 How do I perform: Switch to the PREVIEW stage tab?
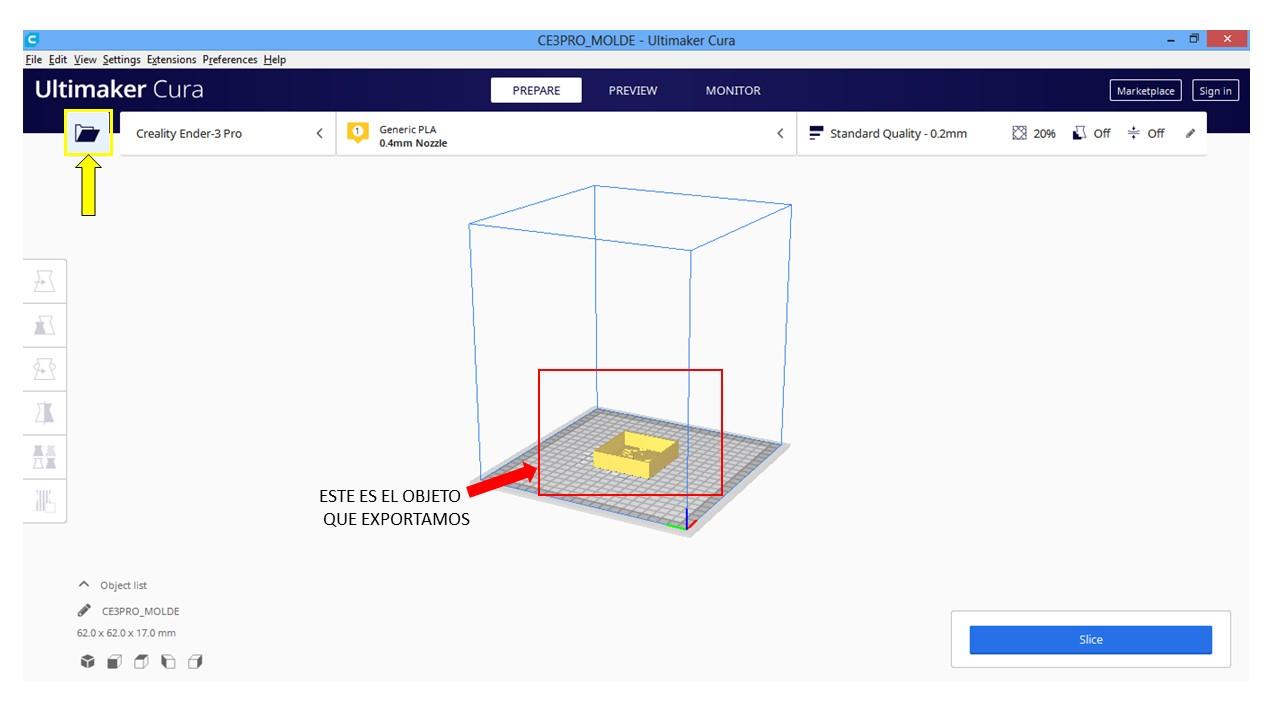(x=633, y=90)
